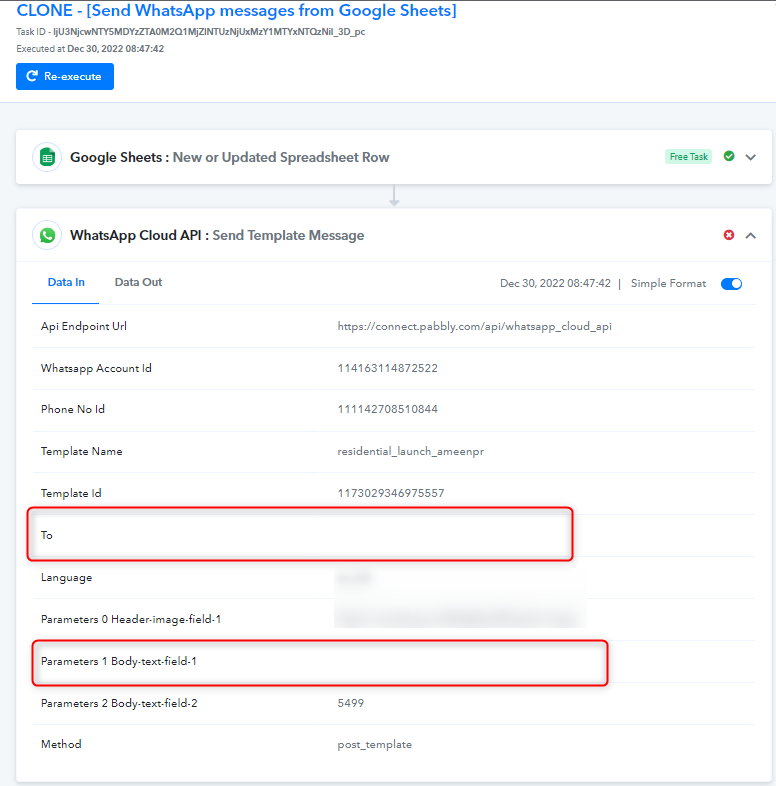776x786 pixels.
Task: Click the Template Name label
Action: point(82,451)
